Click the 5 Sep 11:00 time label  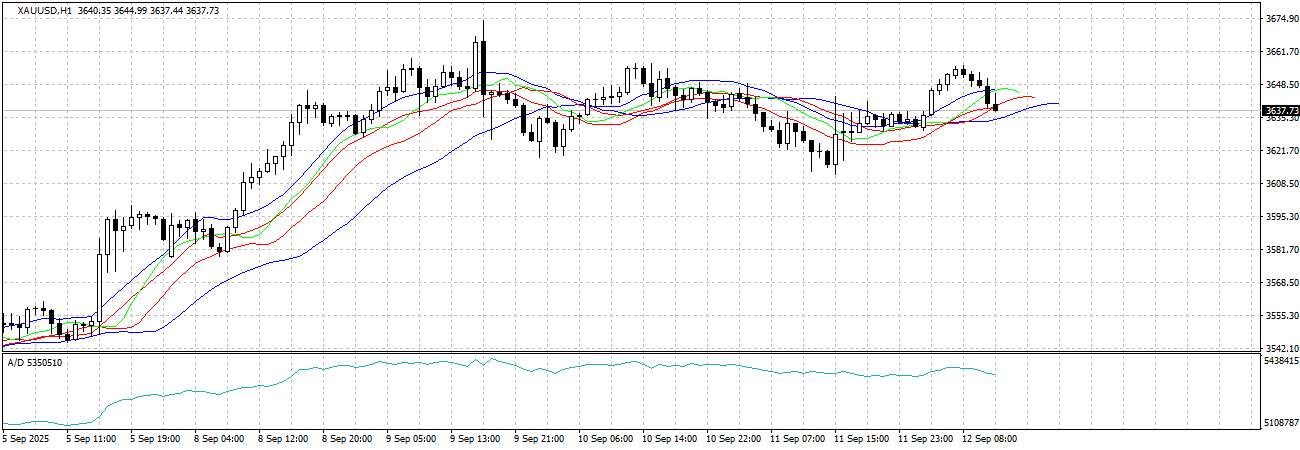tap(91, 439)
